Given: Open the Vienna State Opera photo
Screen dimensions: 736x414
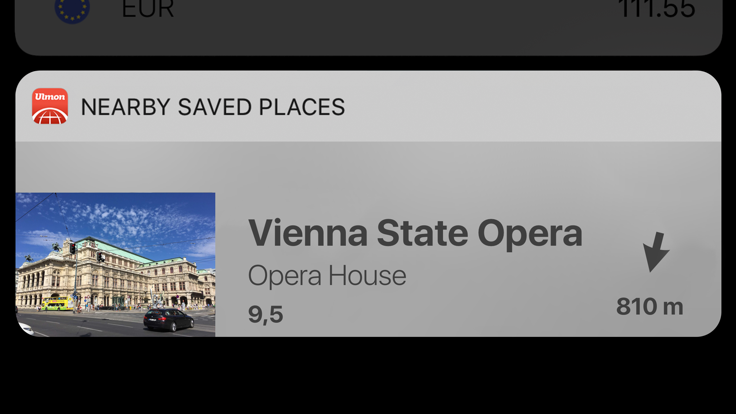Looking at the screenshot, I should point(115,264).
